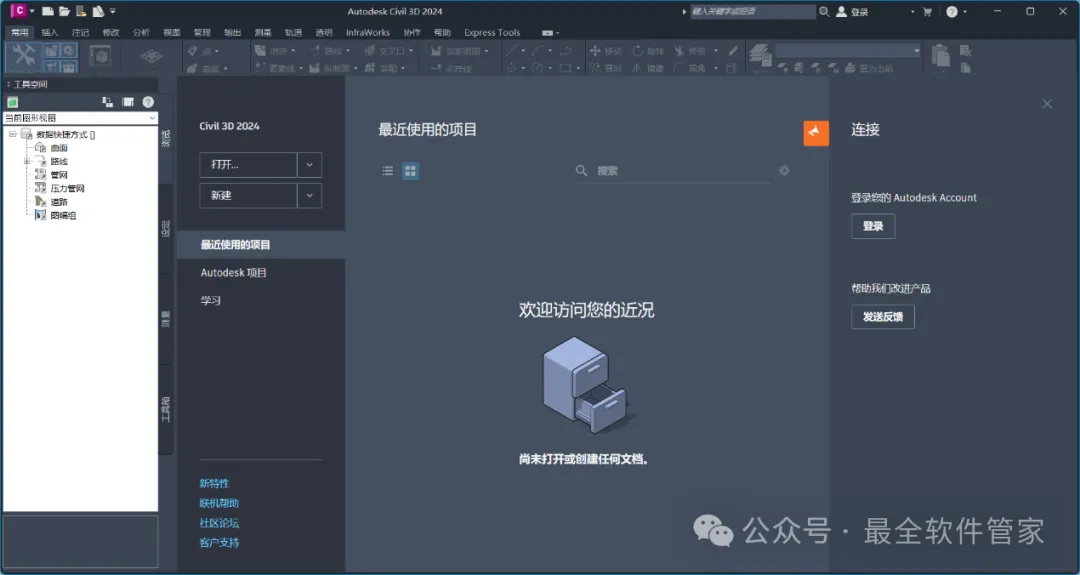Click the tree view toggle icon in Toolspace
The image size is (1080, 575).
pyautogui.click(x=107, y=102)
